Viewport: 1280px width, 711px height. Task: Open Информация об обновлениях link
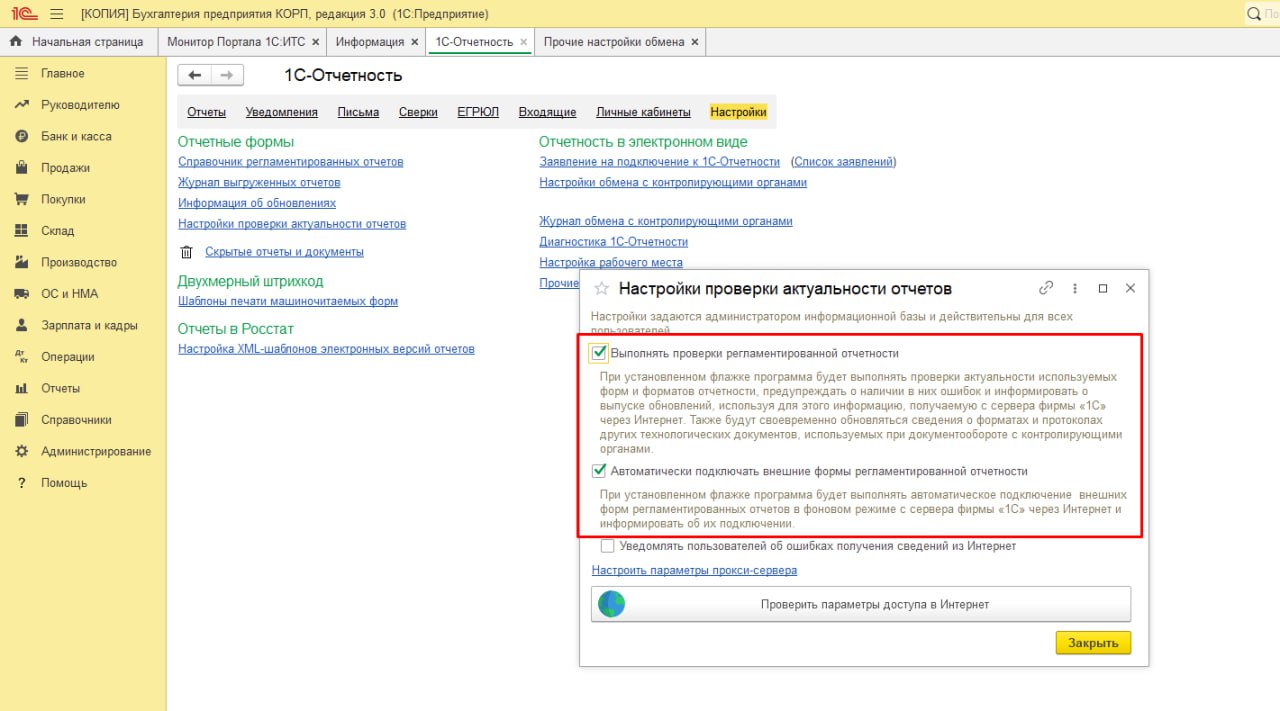[257, 203]
